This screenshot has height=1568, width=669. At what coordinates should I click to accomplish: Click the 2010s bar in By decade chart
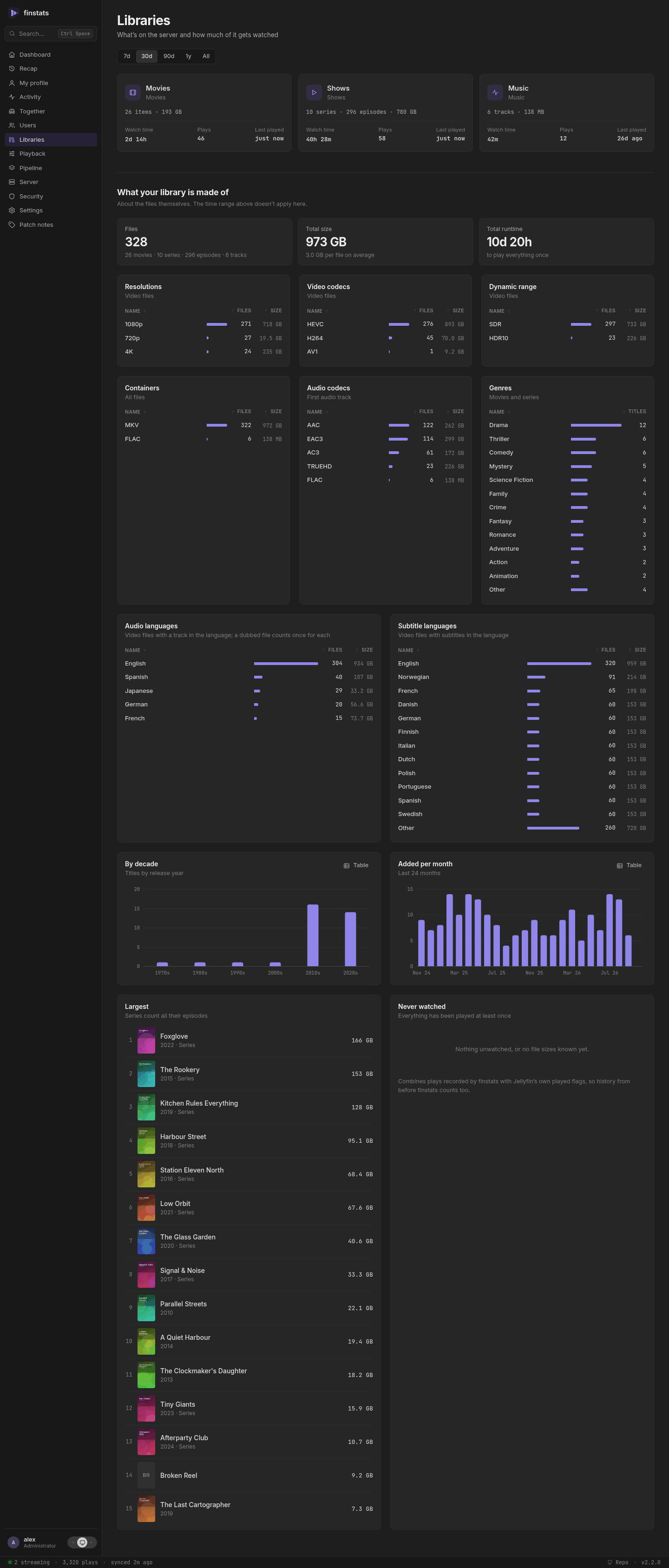(x=313, y=935)
